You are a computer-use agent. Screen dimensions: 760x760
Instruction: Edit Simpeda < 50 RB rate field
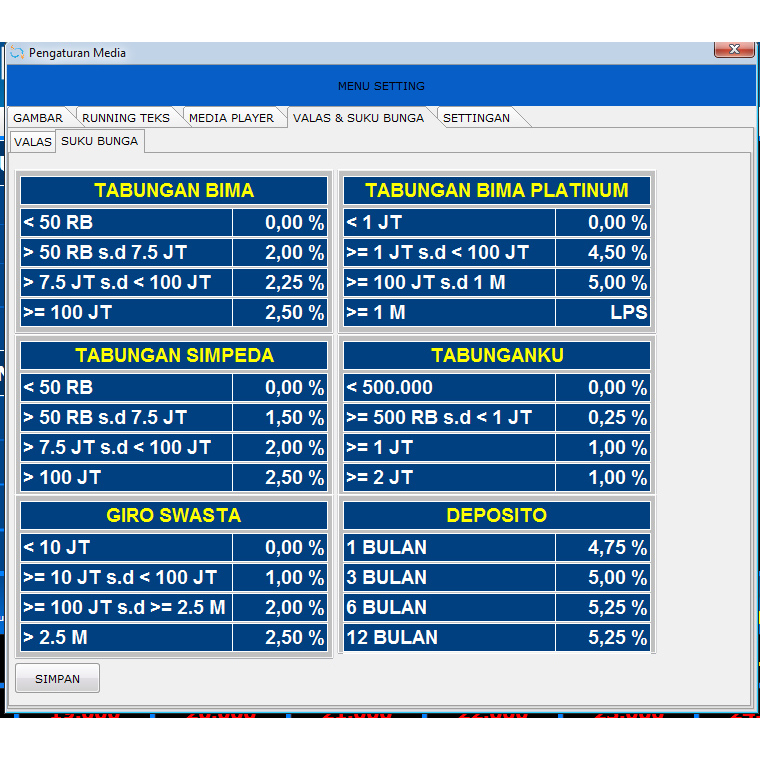coord(280,387)
